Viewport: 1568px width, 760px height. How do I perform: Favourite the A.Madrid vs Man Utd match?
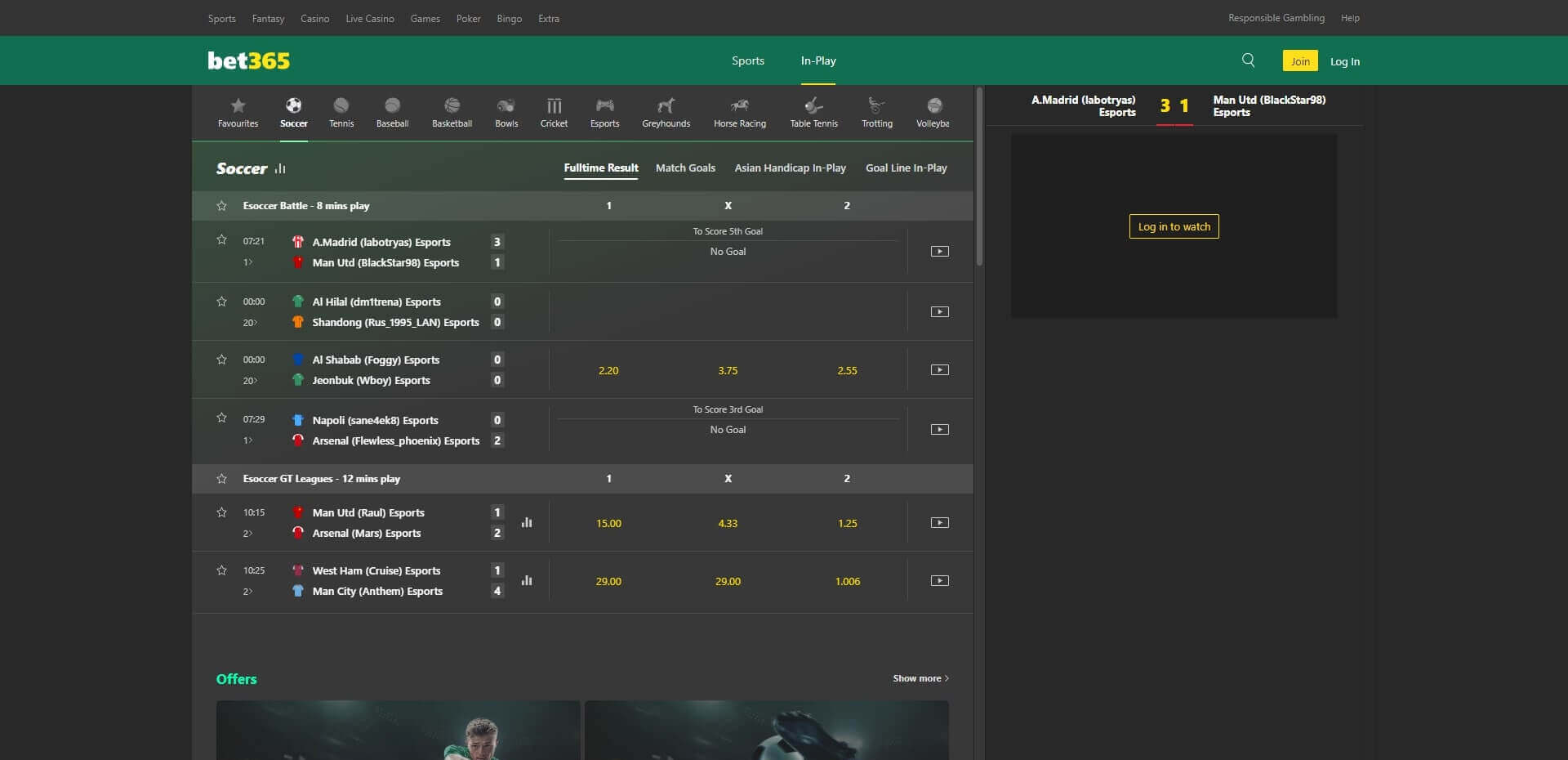coord(221,239)
